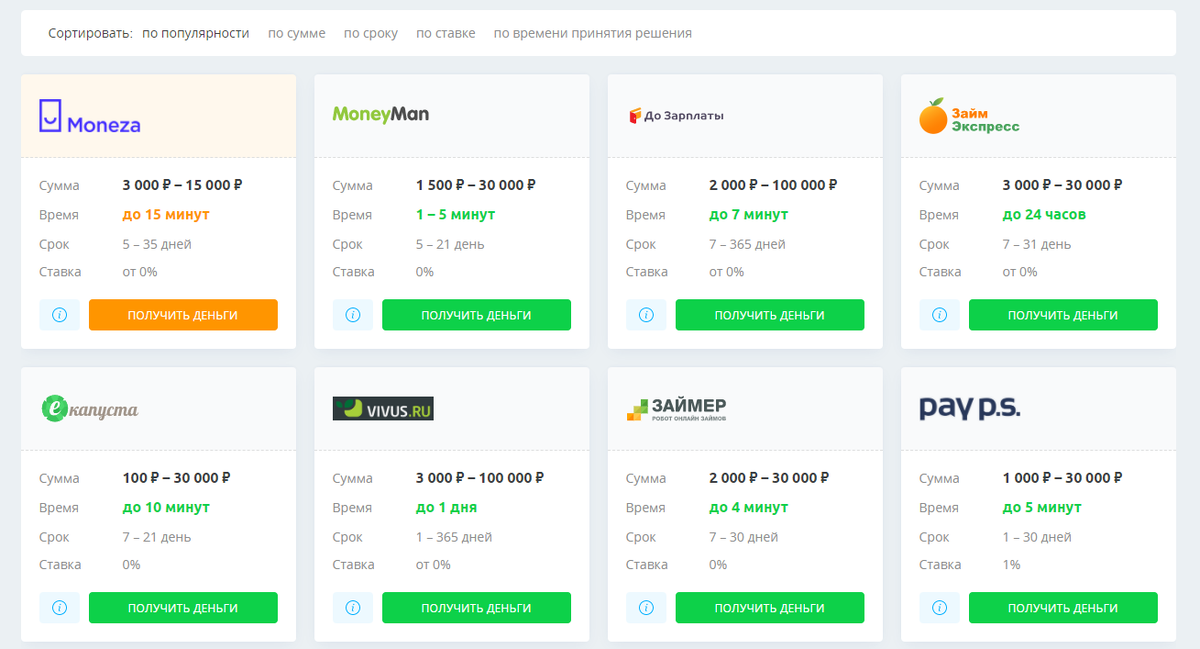
Task: Click 'до 4 минут' on Займер
Action: [x=749, y=508]
